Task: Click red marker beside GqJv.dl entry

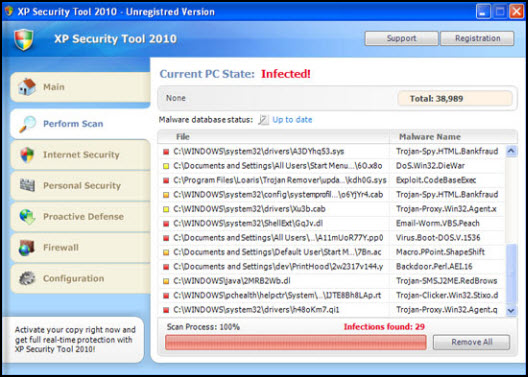Action: click(166, 224)
